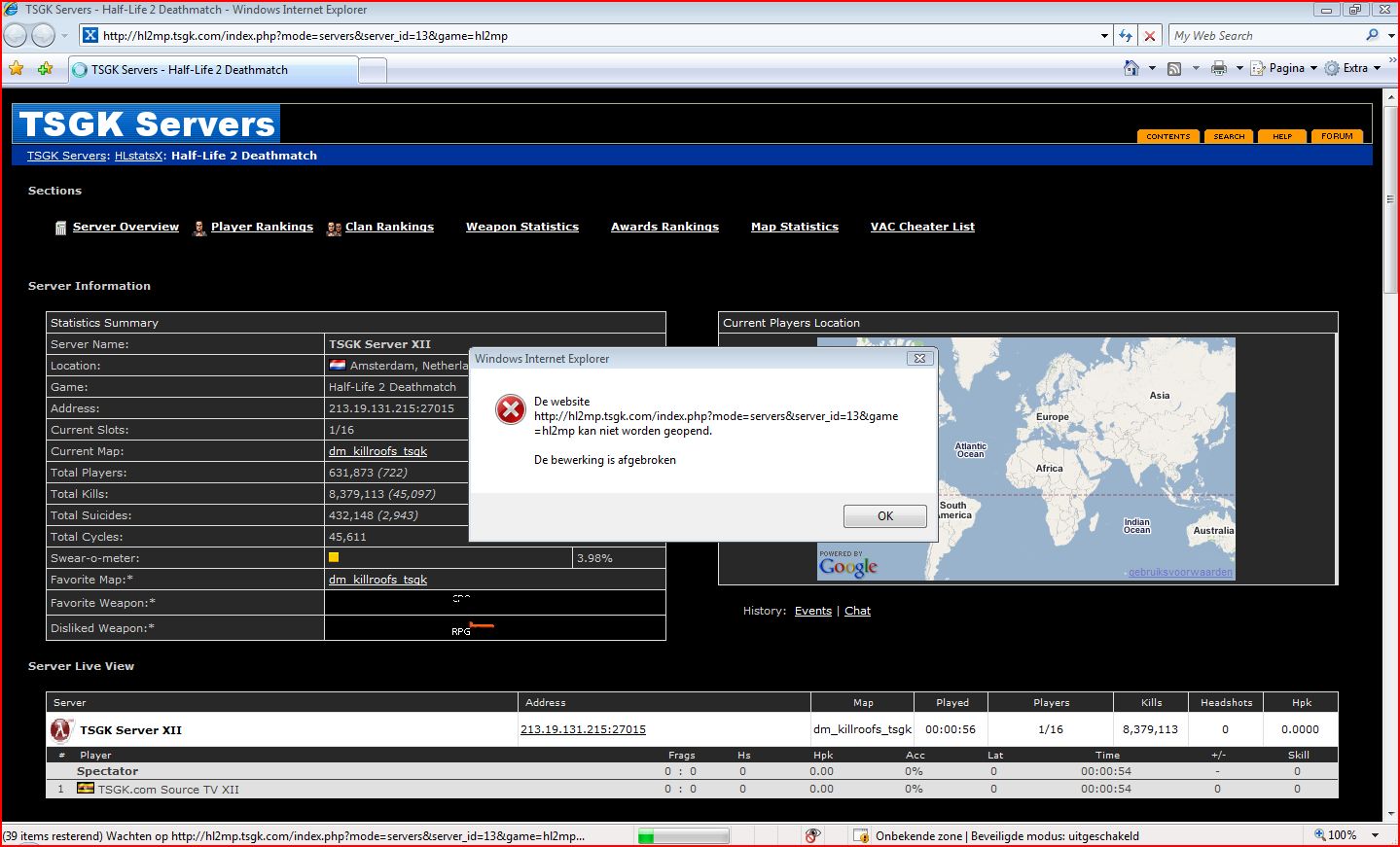The width and height of the screenshot is (1400, 847).
Task: Click the Current Map dm_killroofs_tsgk link
Action: tap(377, 451)
